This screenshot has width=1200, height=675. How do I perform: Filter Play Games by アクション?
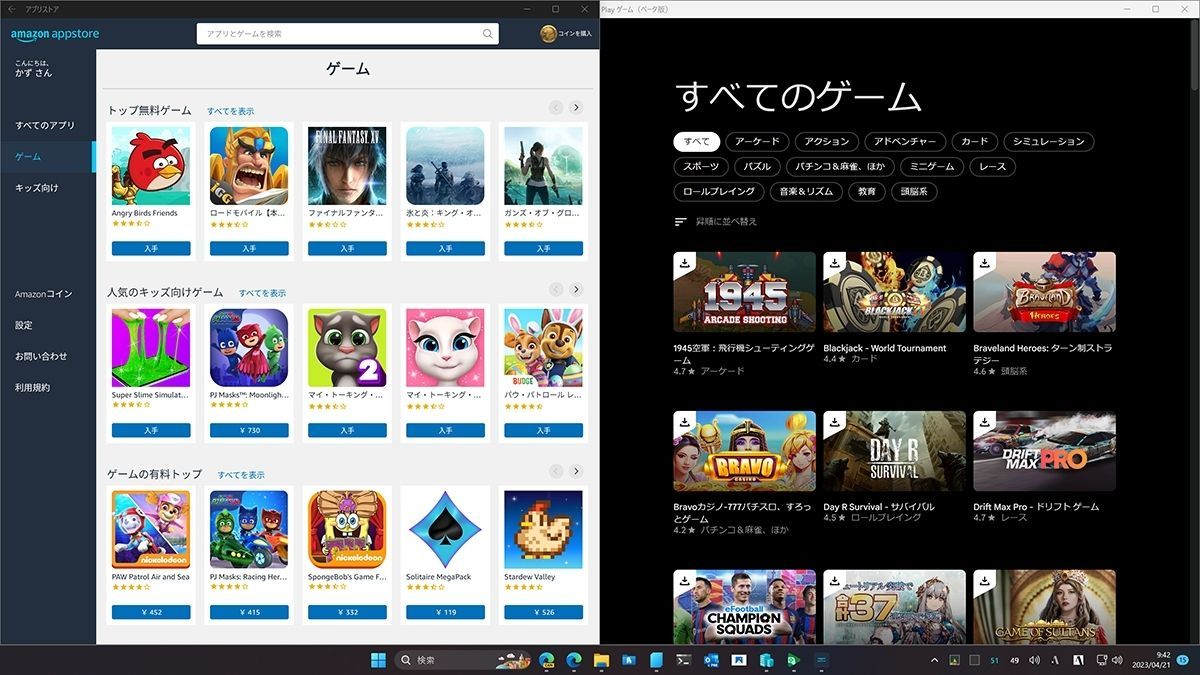826,142
